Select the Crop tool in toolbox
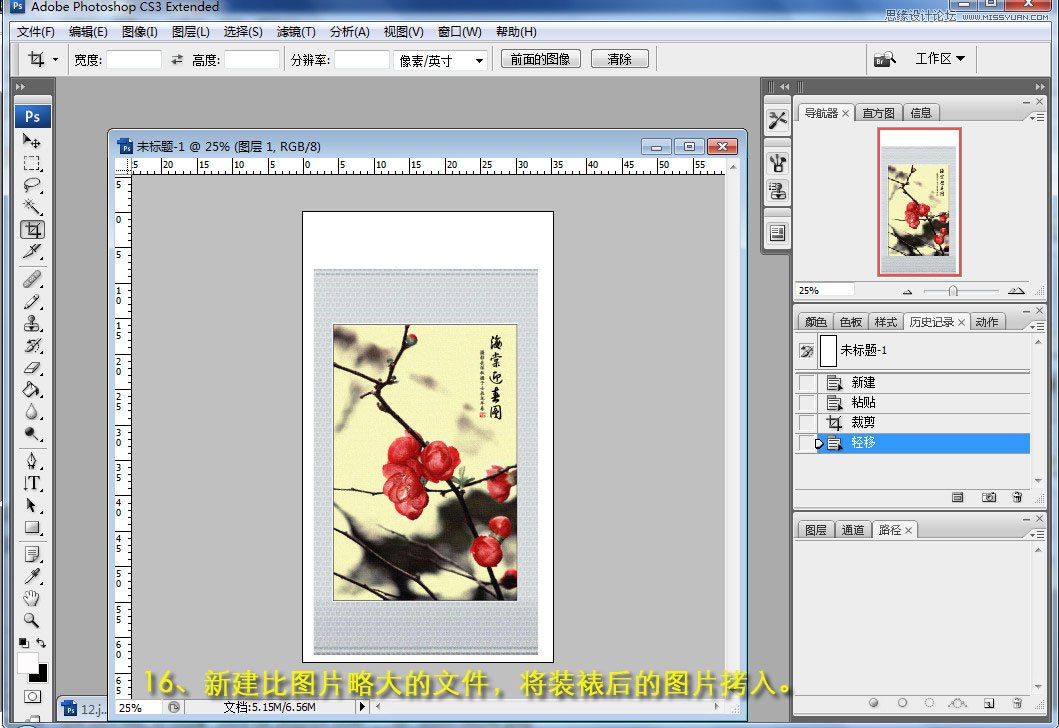The width and height of the screenshot is (1059, 728). (32, 230)
